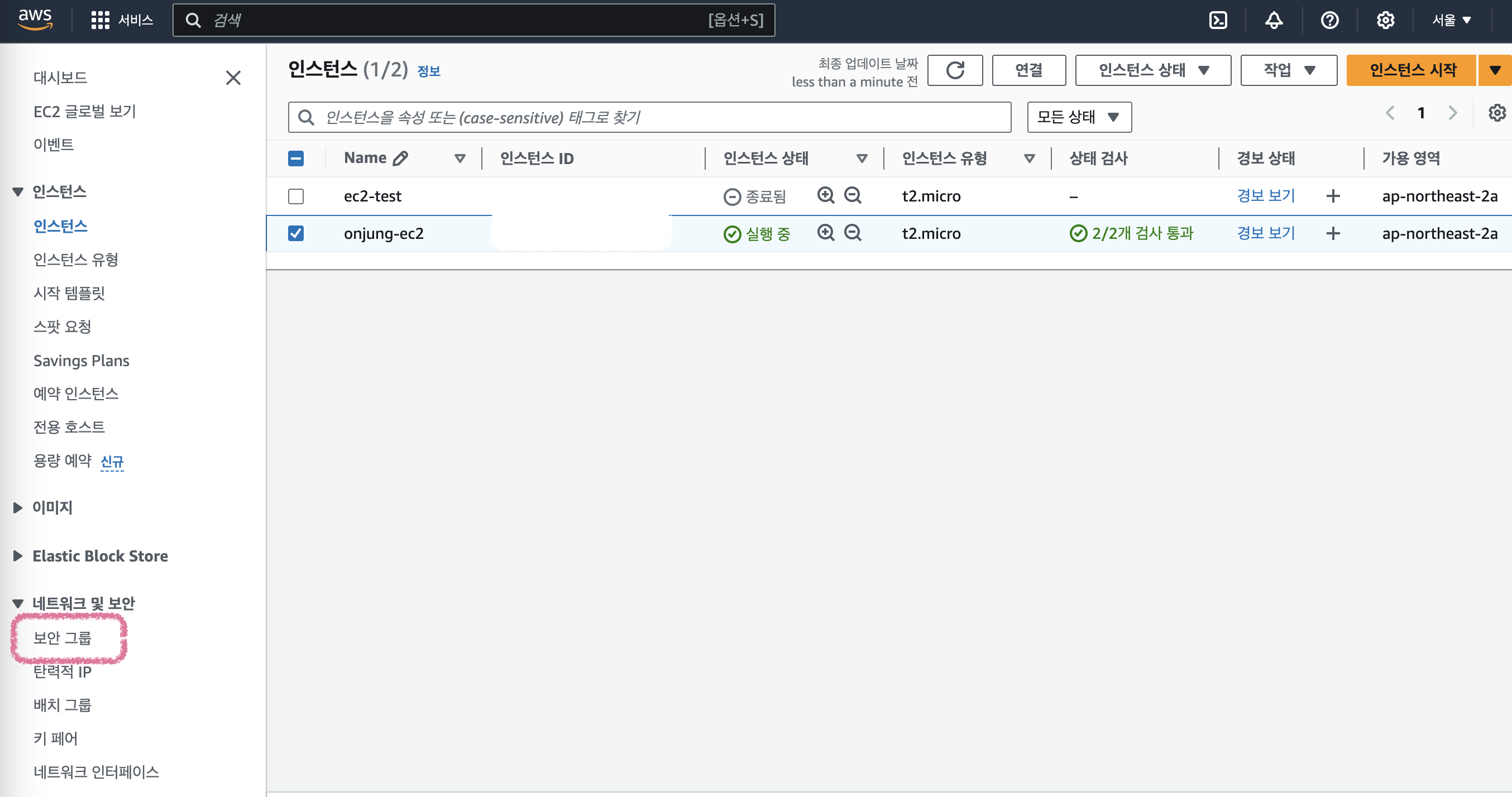Check the ec2-test instance checkbox
This screenshot has height=797, width=1512.
pyautogui.click(x=296, y=196)
